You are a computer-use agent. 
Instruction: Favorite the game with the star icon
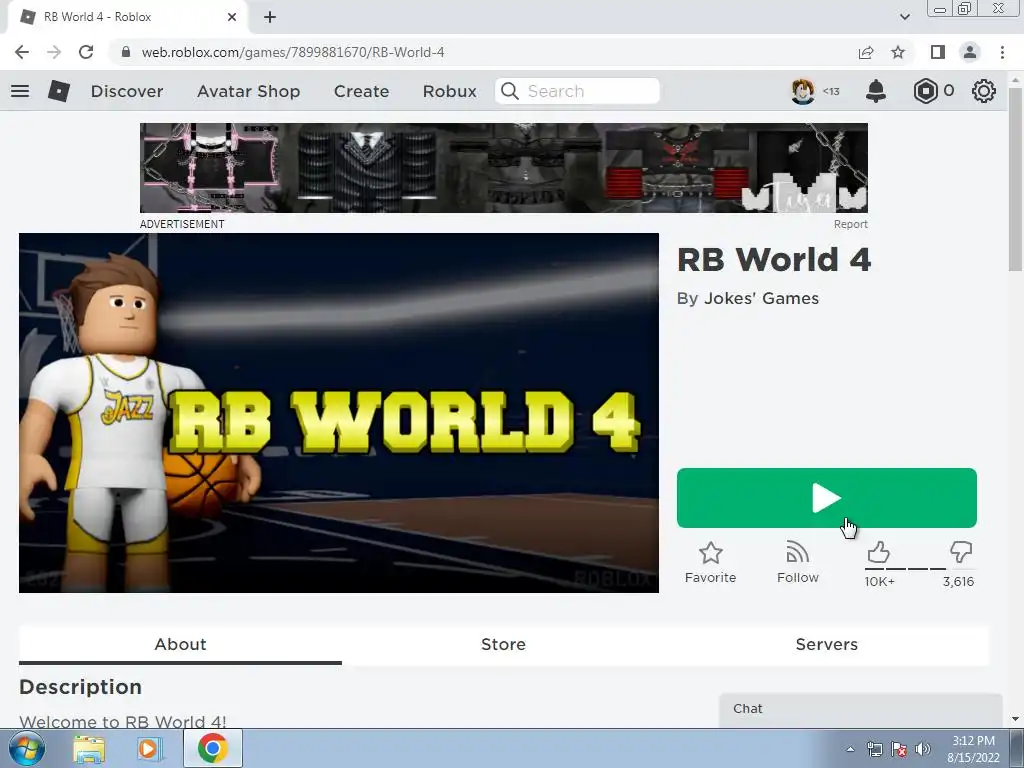tap(711, 563)
